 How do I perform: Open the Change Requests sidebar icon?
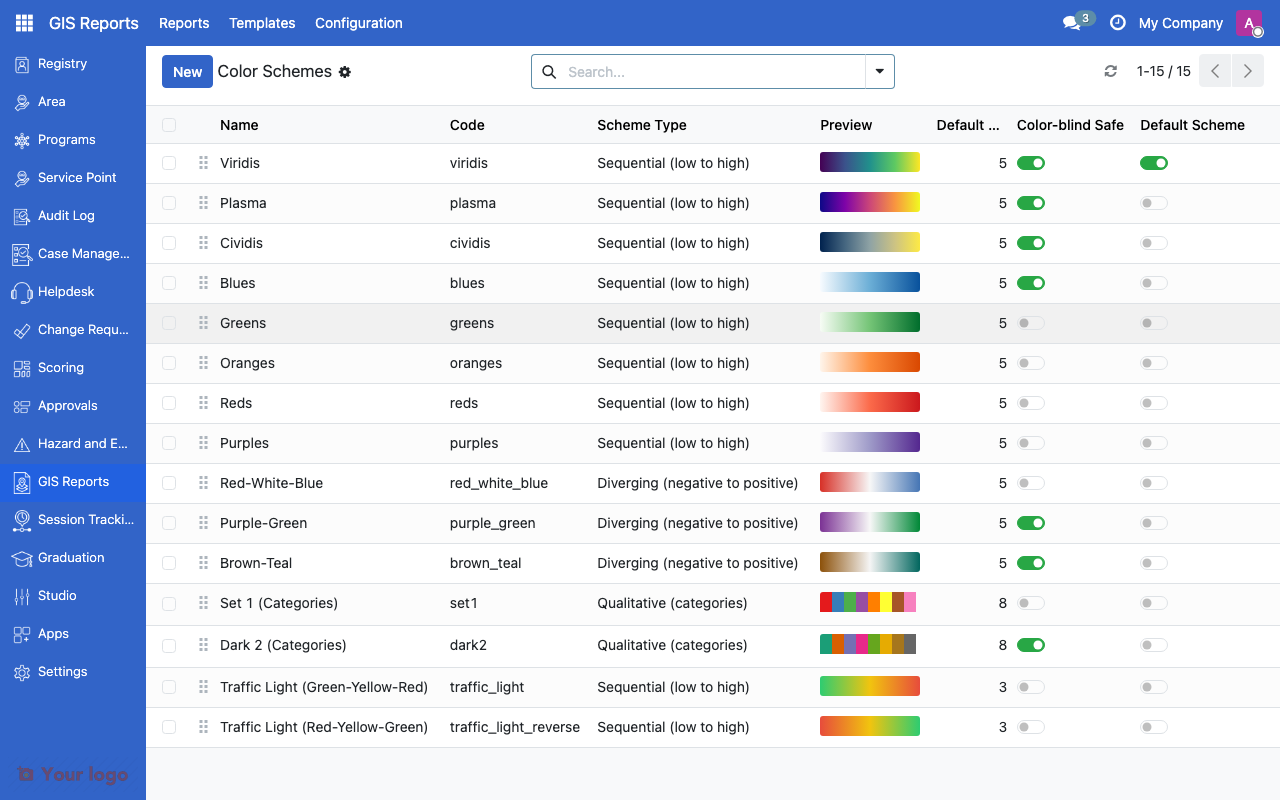click(22, 330)
